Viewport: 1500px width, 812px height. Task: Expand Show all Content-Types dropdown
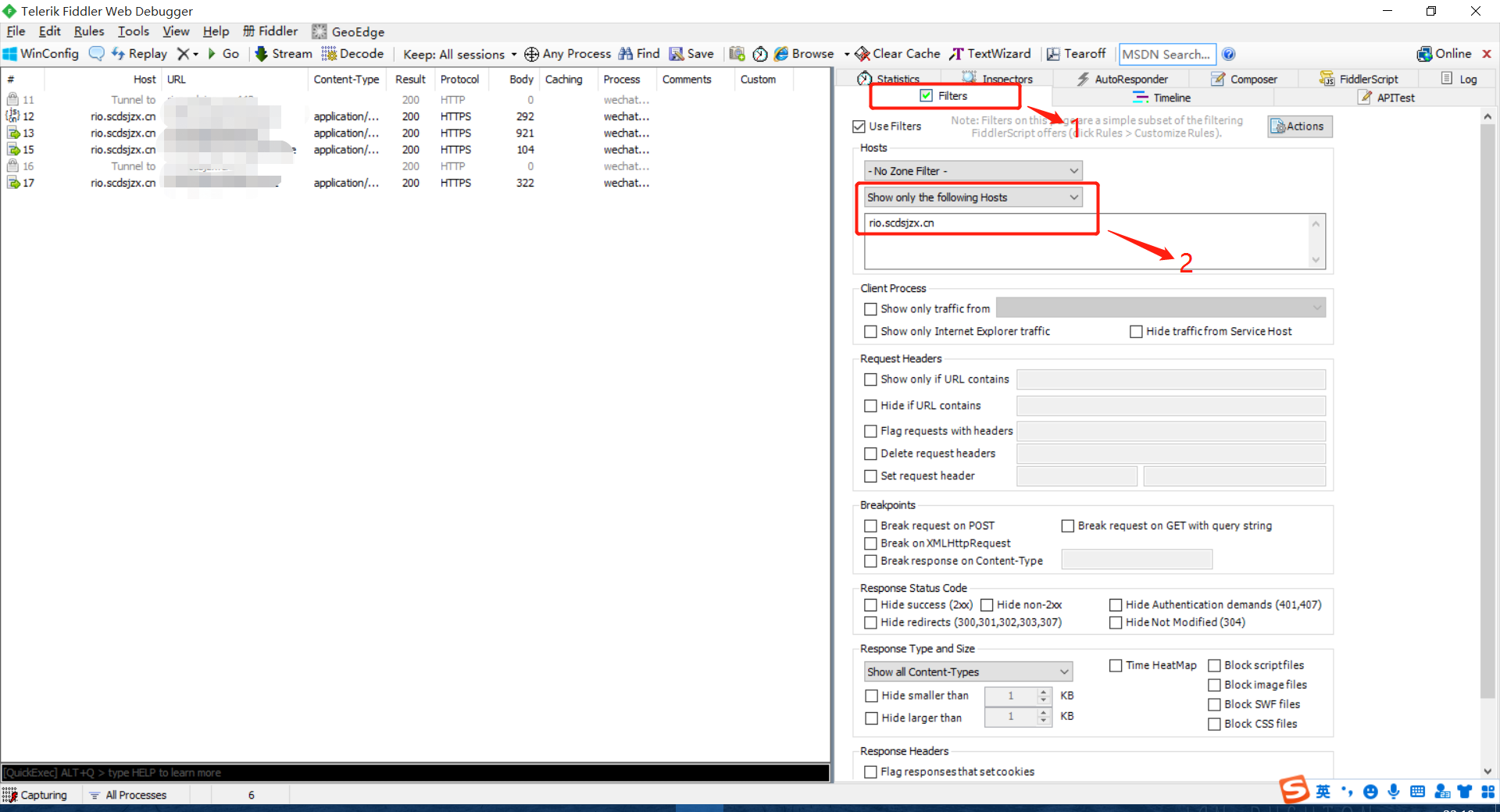[x=967, y=672]
